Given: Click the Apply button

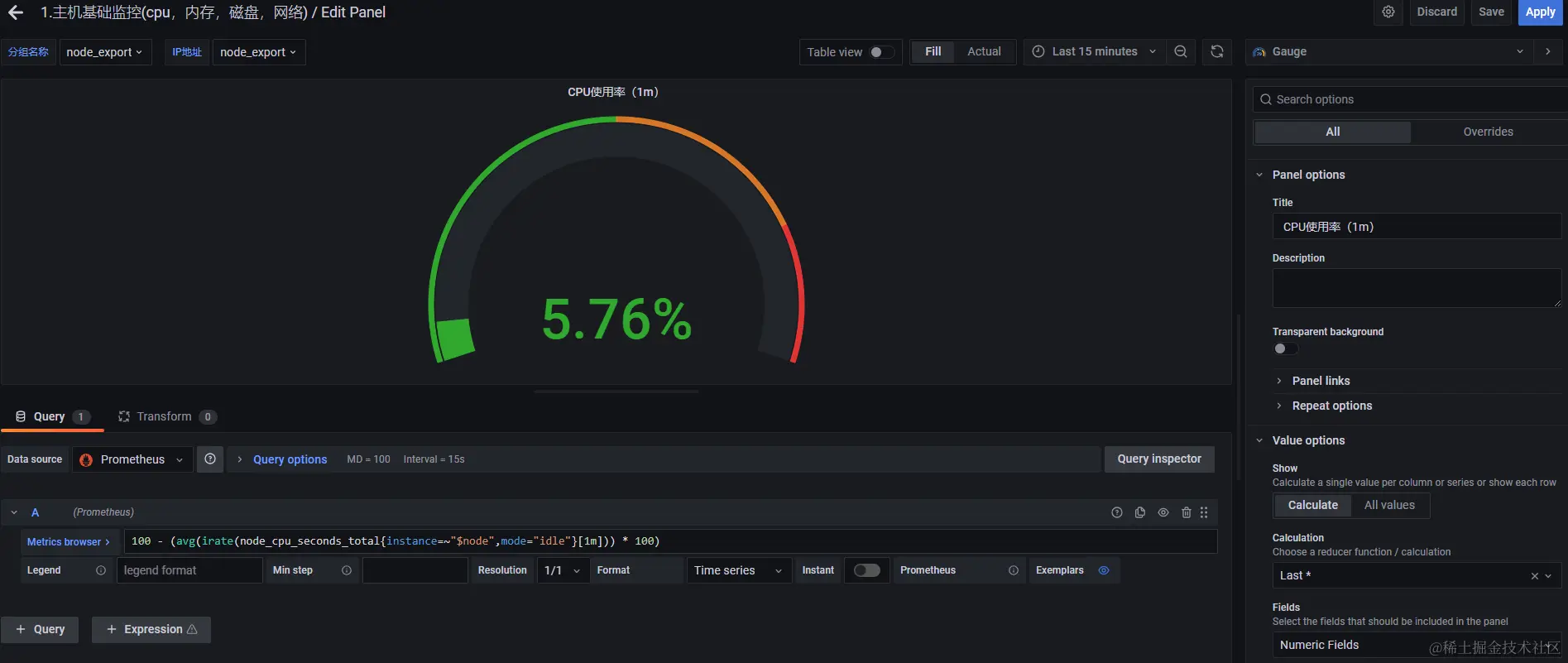Looking at the screenshot, I should (1540, 12).
